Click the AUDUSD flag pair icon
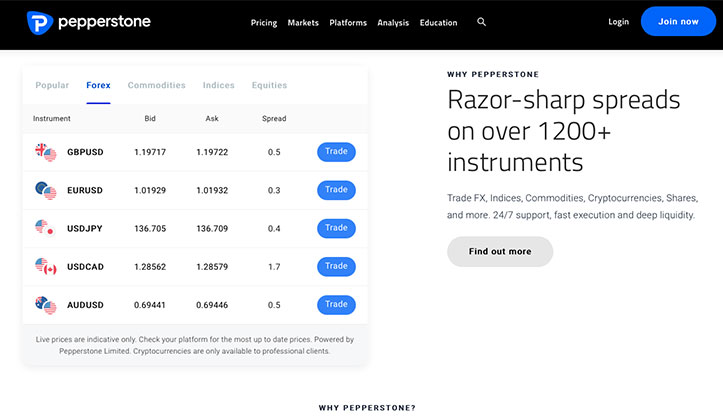This screenshot has width=723, height=420. (46, 305)
